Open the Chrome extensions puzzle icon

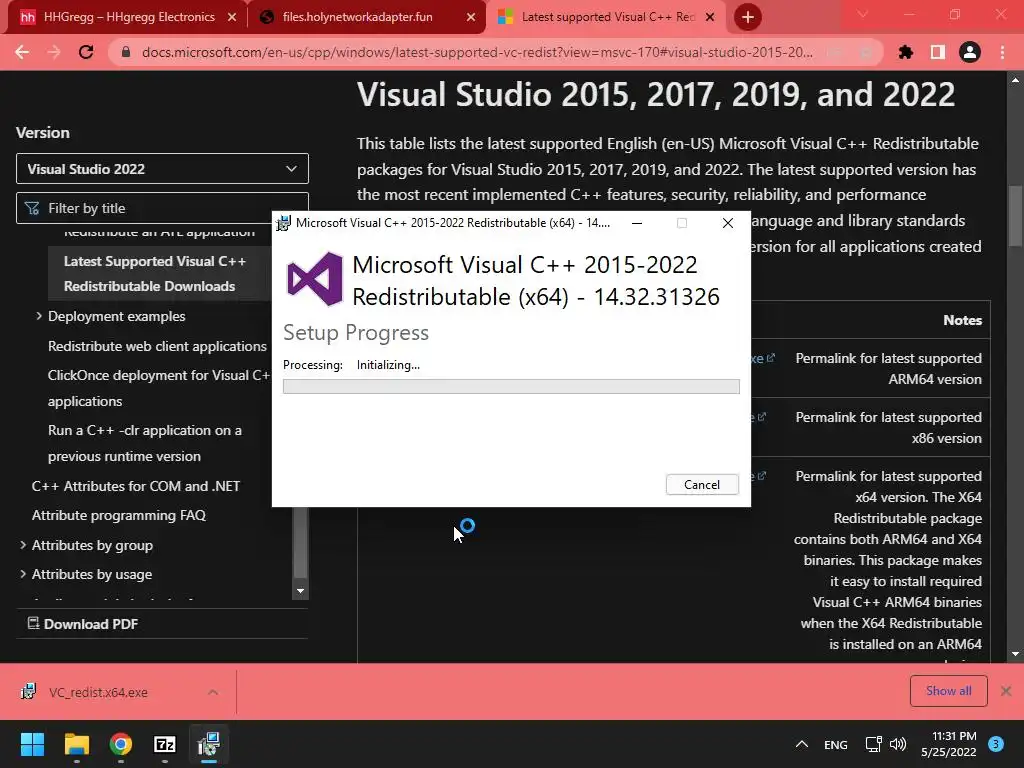click(x=906, y=52)
